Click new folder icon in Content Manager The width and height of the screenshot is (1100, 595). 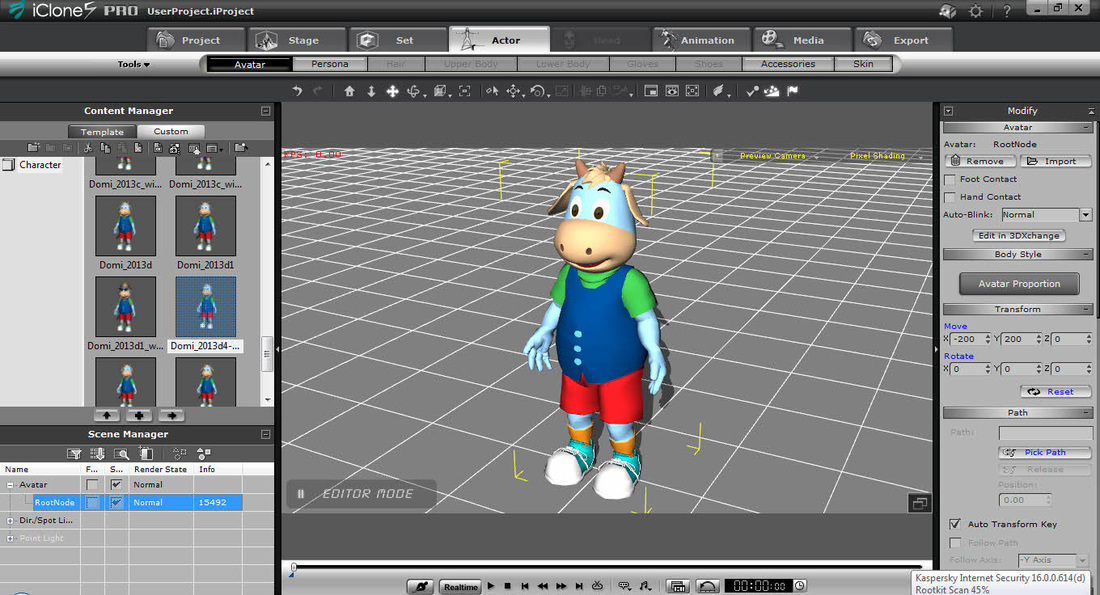(33, 148)
